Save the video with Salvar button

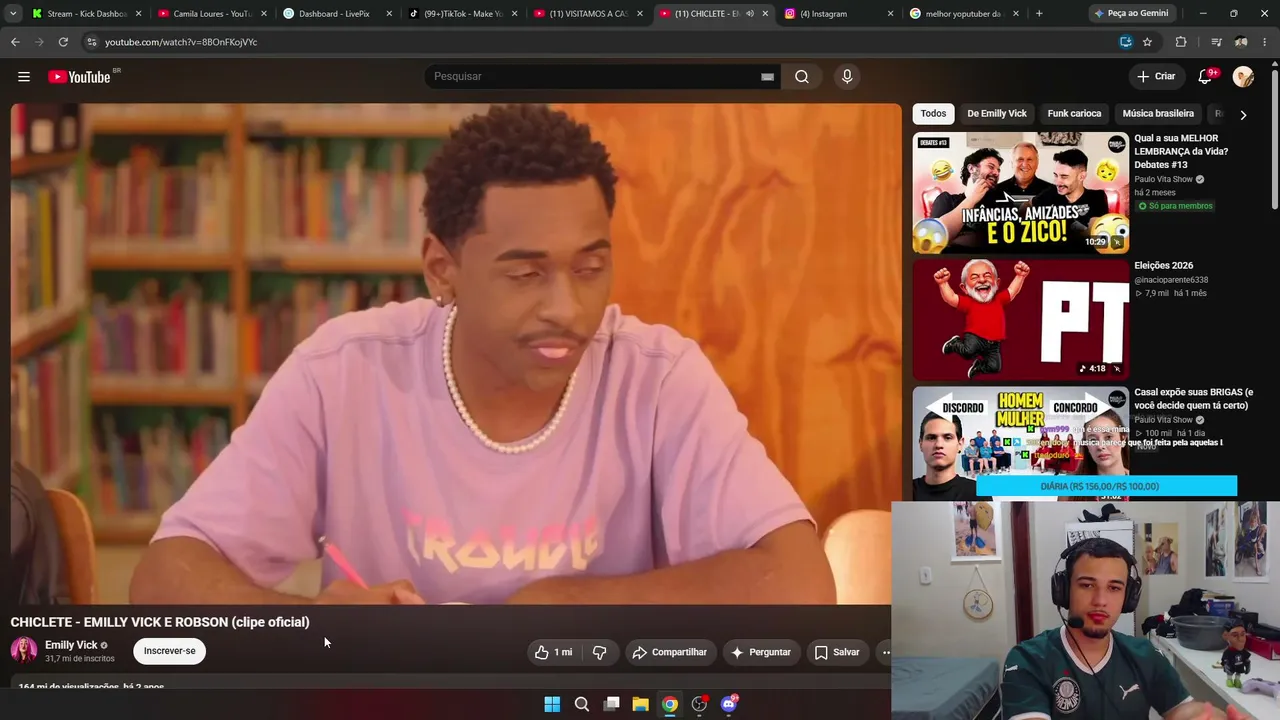click(837, 652)
